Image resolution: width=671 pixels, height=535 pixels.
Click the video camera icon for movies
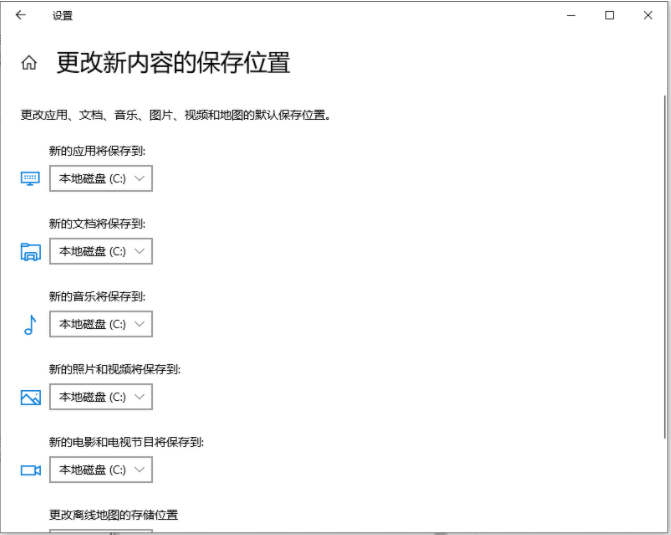pos(30,470)
